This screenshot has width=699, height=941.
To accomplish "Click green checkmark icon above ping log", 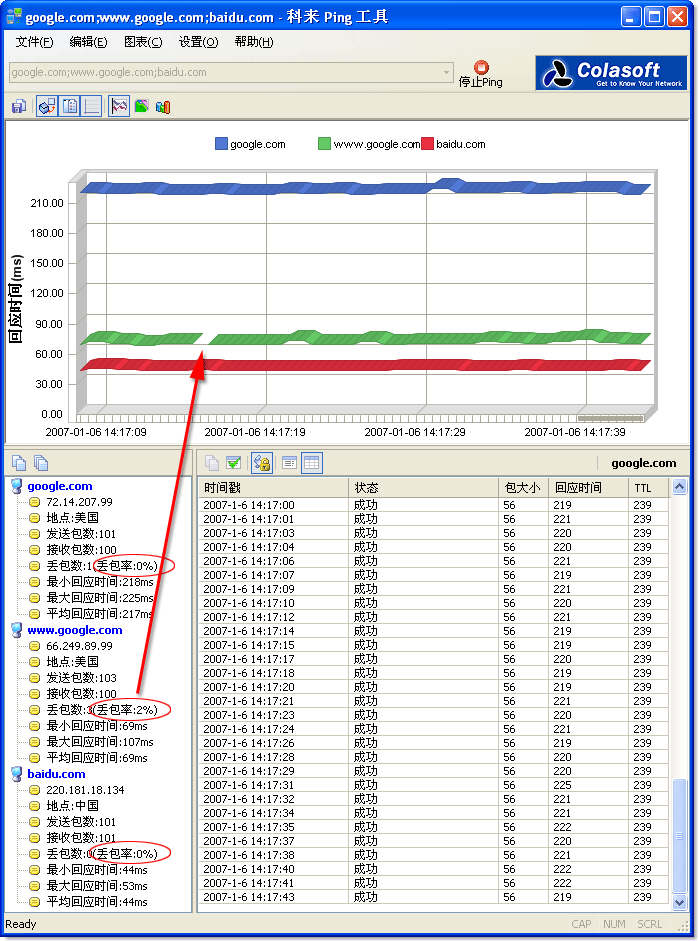I will pyautogui.click(x=233, y=462).
